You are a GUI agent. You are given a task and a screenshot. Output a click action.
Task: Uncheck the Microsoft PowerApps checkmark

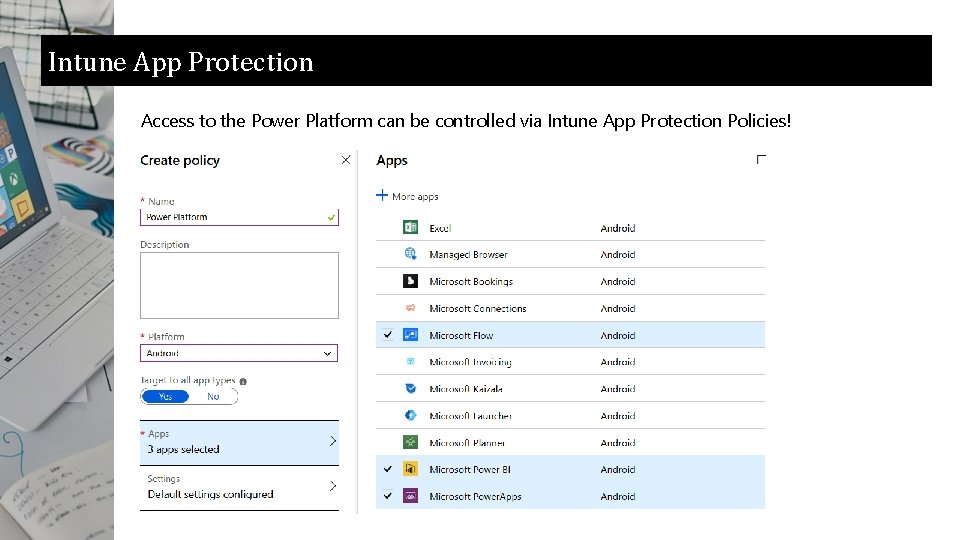pos(388,496)
